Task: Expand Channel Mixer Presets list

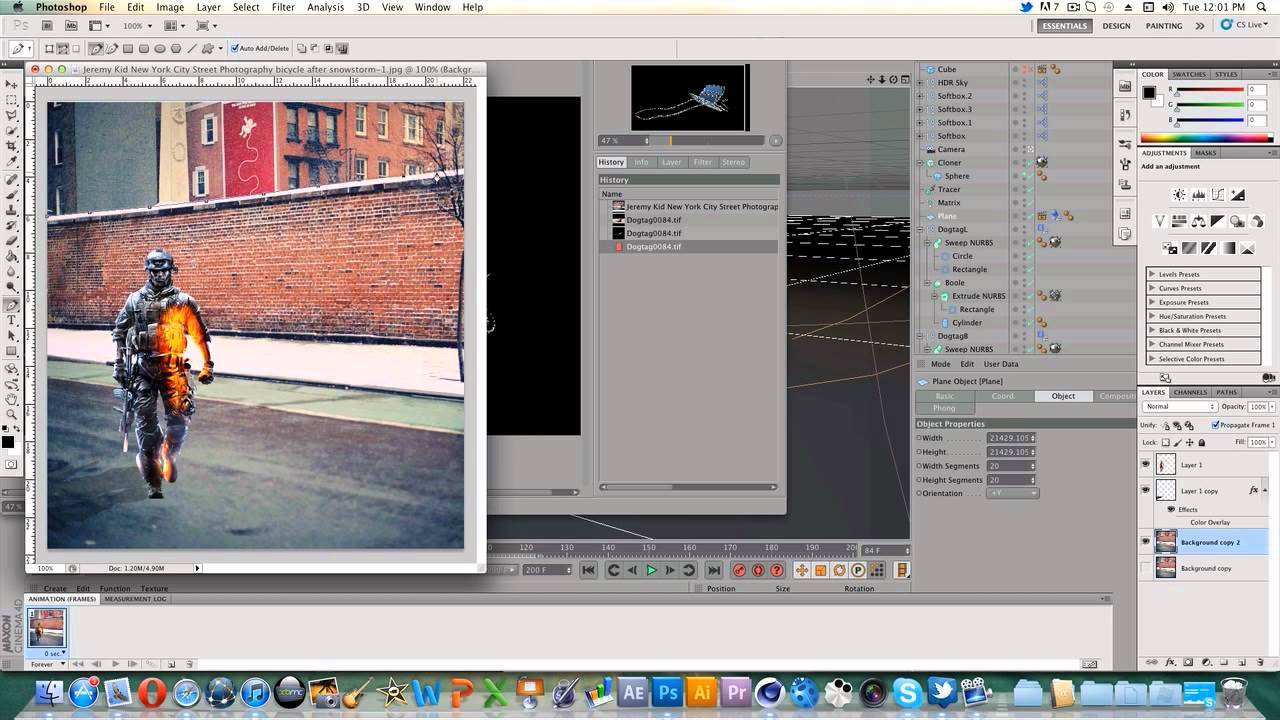Action: tap(1152, 344)
